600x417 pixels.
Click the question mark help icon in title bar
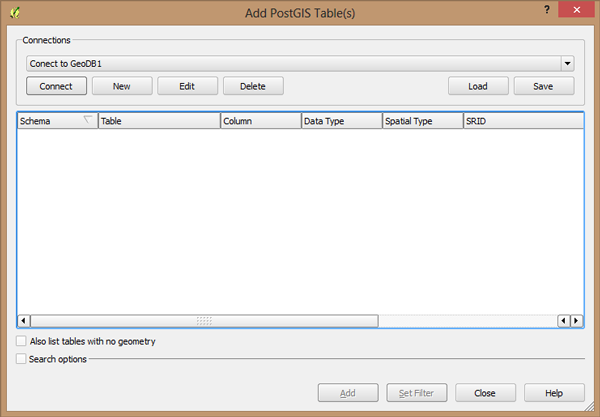[x=547, y=10]
